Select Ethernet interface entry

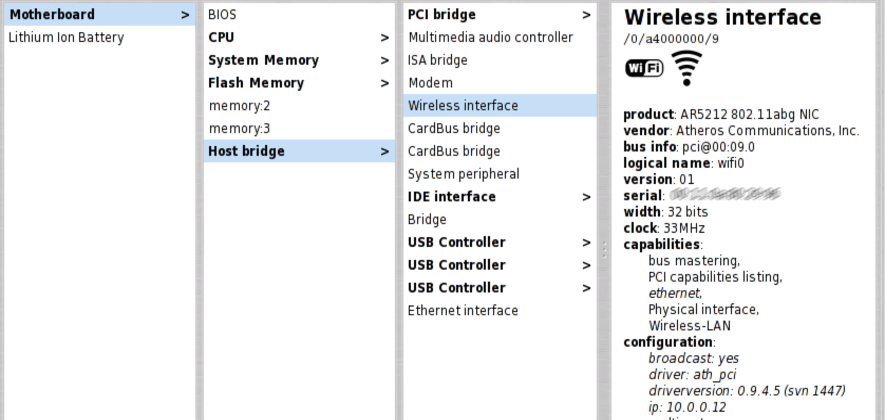click(462, 311)
